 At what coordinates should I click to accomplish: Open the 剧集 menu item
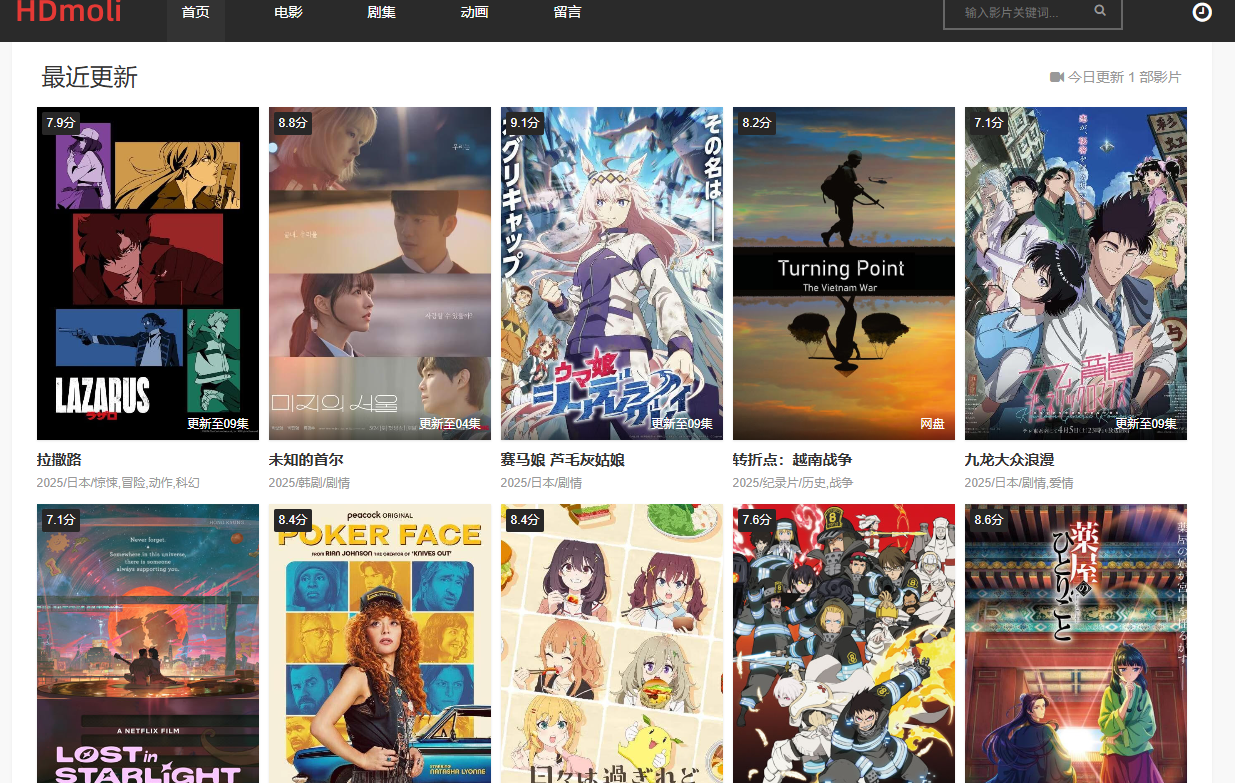pos(381,13)
